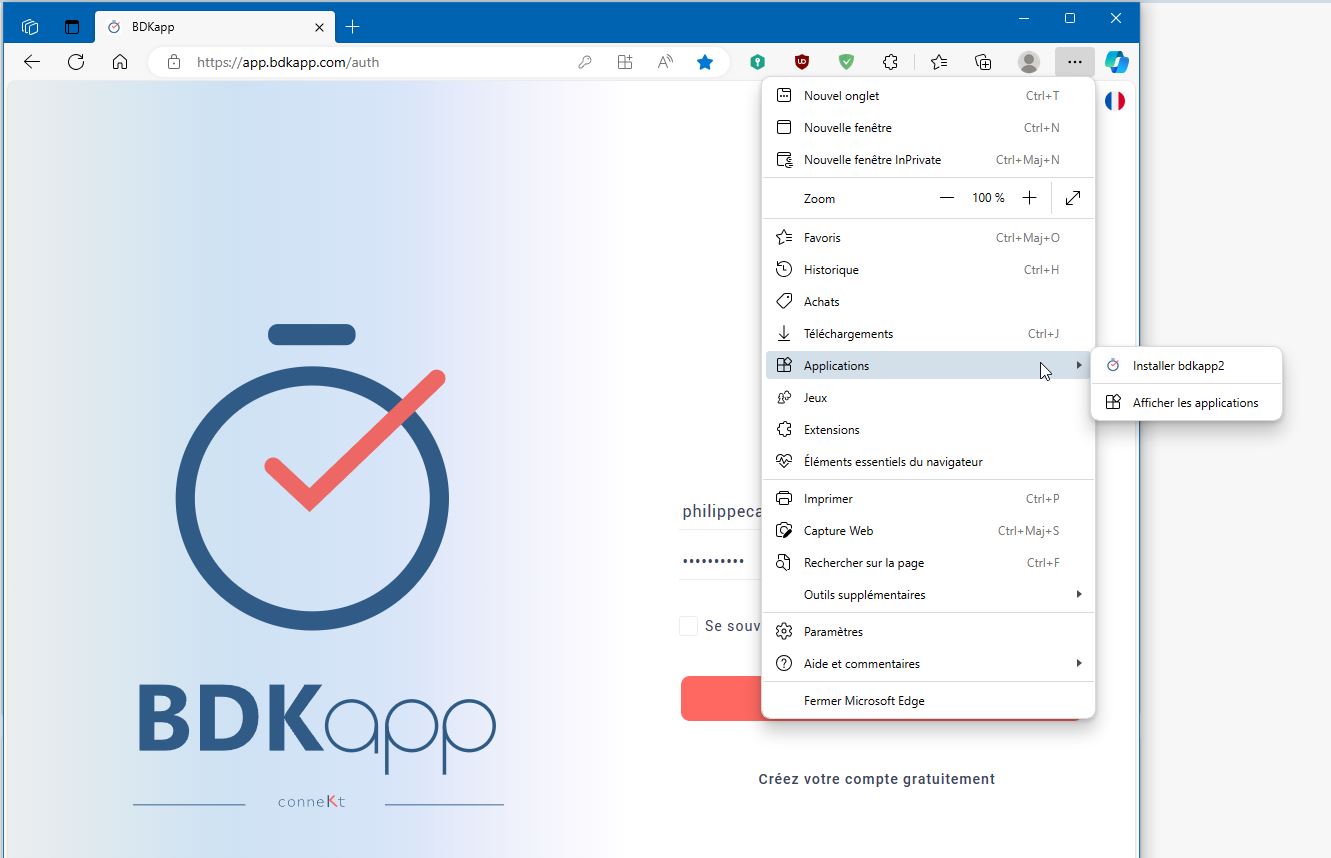This screenshot has width=1331, height=858.
Task: Expand Outils supplémentaires submenu
Action: (x=928, y=595)
